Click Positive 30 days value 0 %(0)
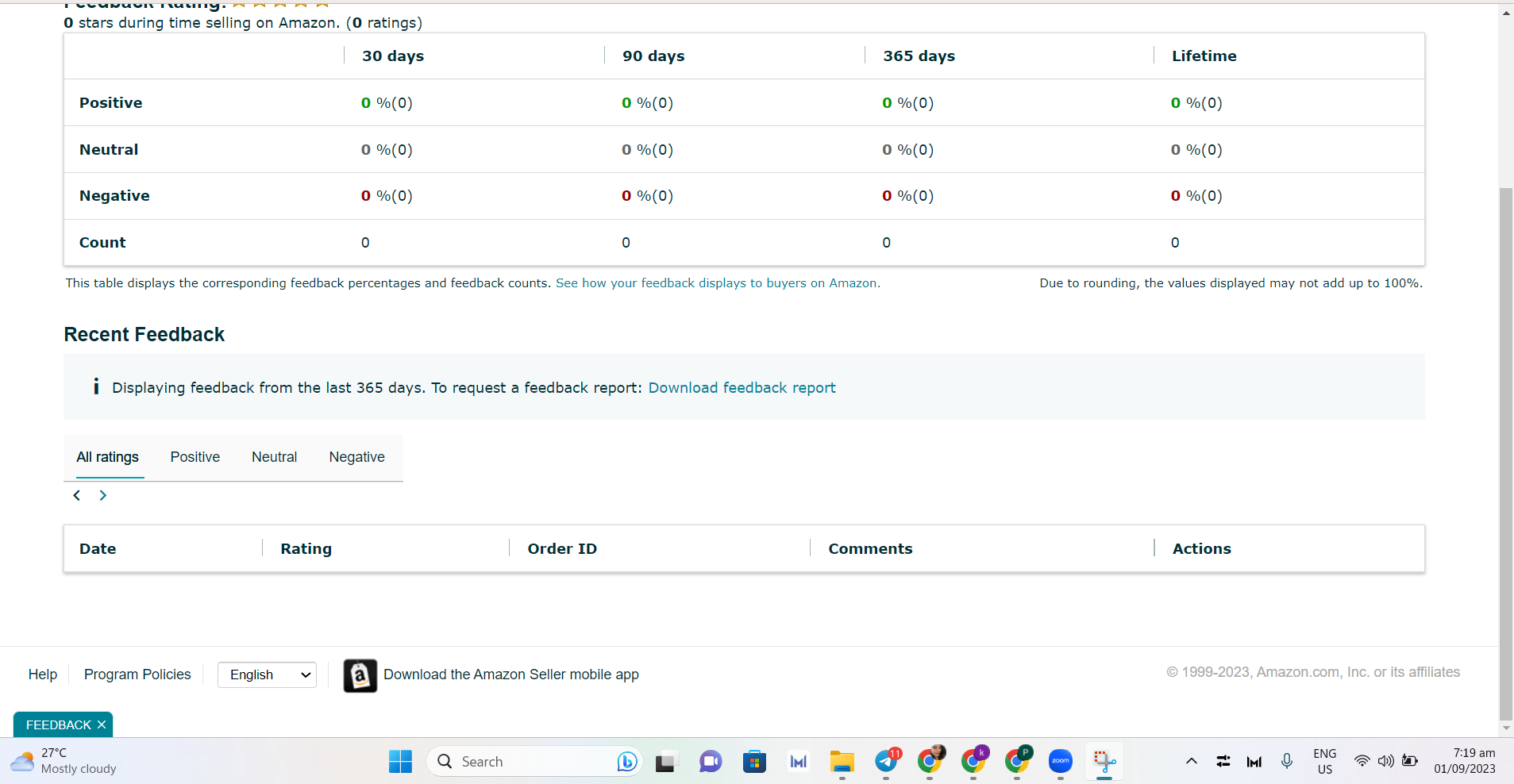The image size is (1514, 784). pos(387,103)
